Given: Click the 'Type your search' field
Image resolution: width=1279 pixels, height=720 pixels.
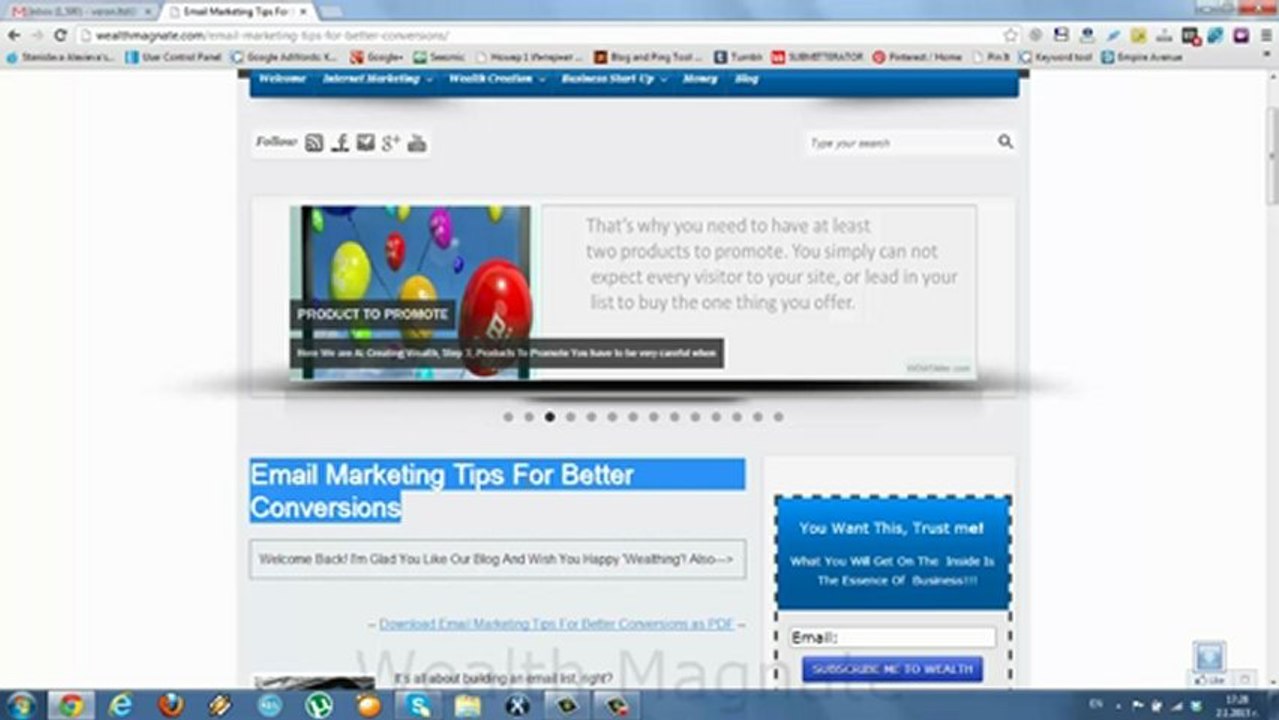Looking at the screenshot, I should [x=900, y=143].
